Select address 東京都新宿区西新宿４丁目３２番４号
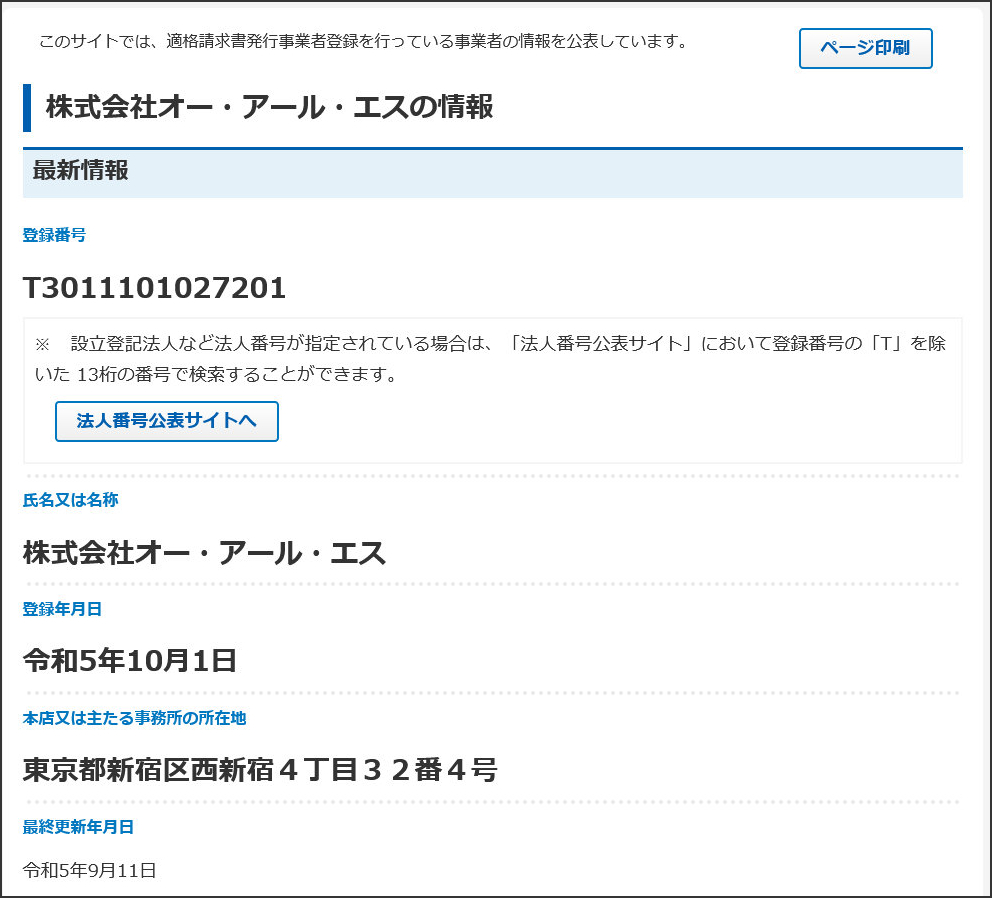Screen dimensions: 992x898 260,770
